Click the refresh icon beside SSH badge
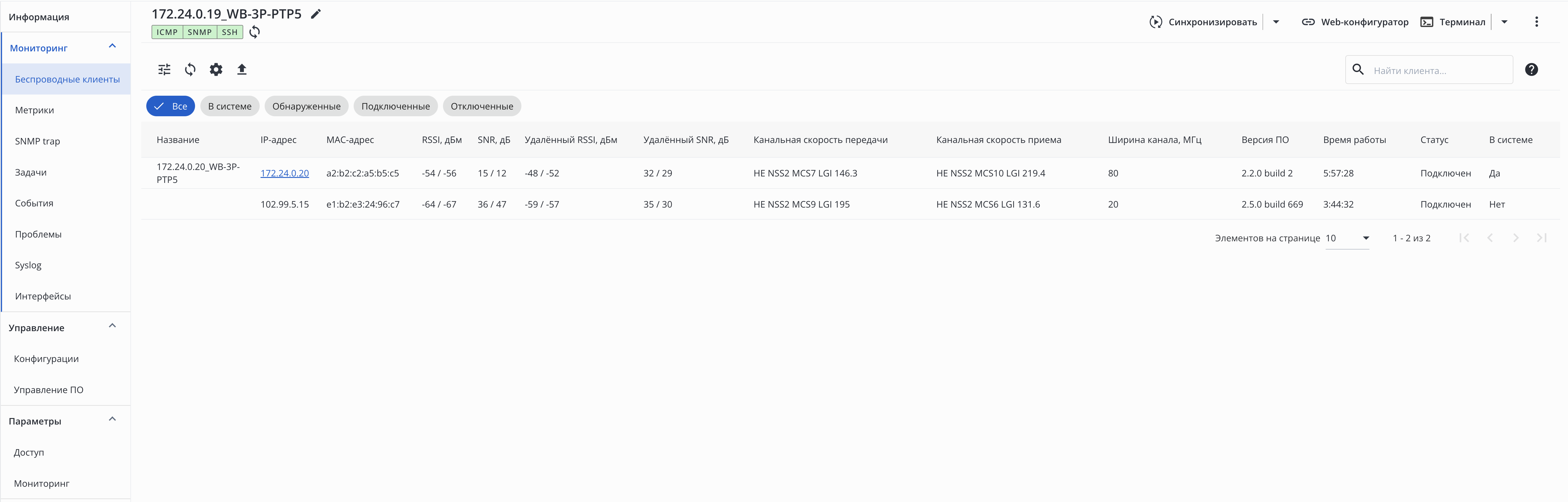 [254, 32]
